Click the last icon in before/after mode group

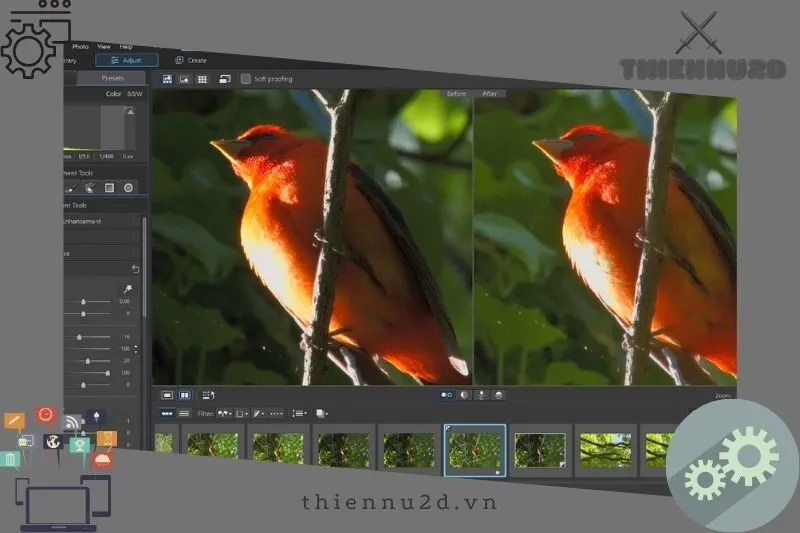499,395
